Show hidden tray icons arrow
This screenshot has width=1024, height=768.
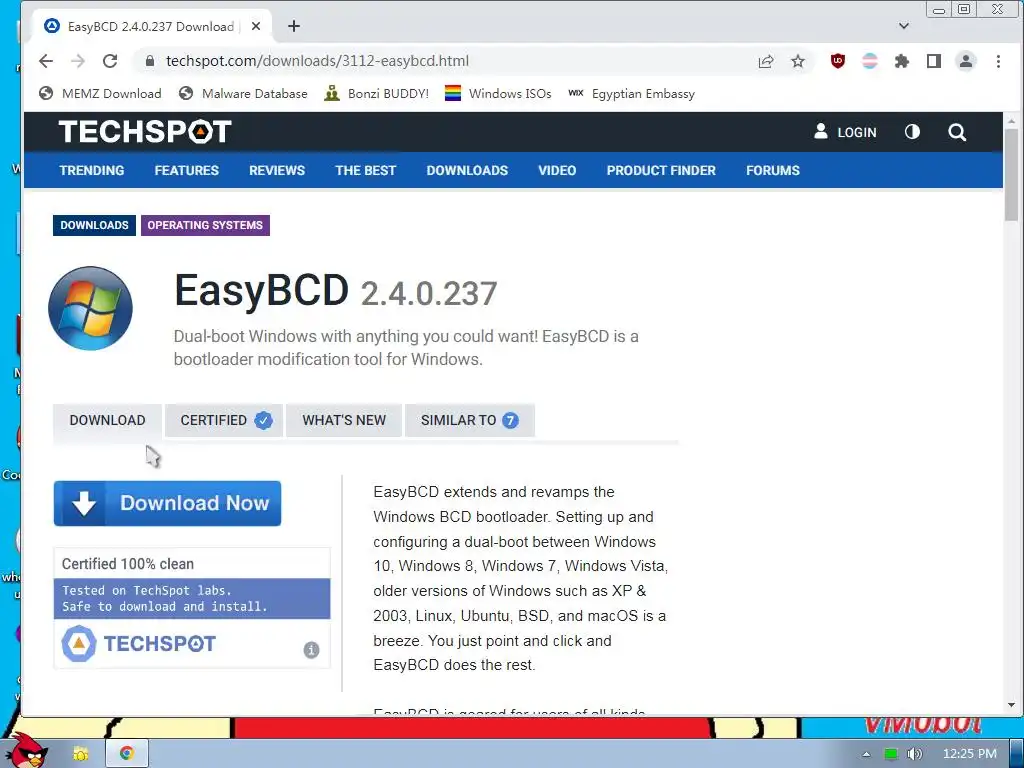tap(866, 754)
